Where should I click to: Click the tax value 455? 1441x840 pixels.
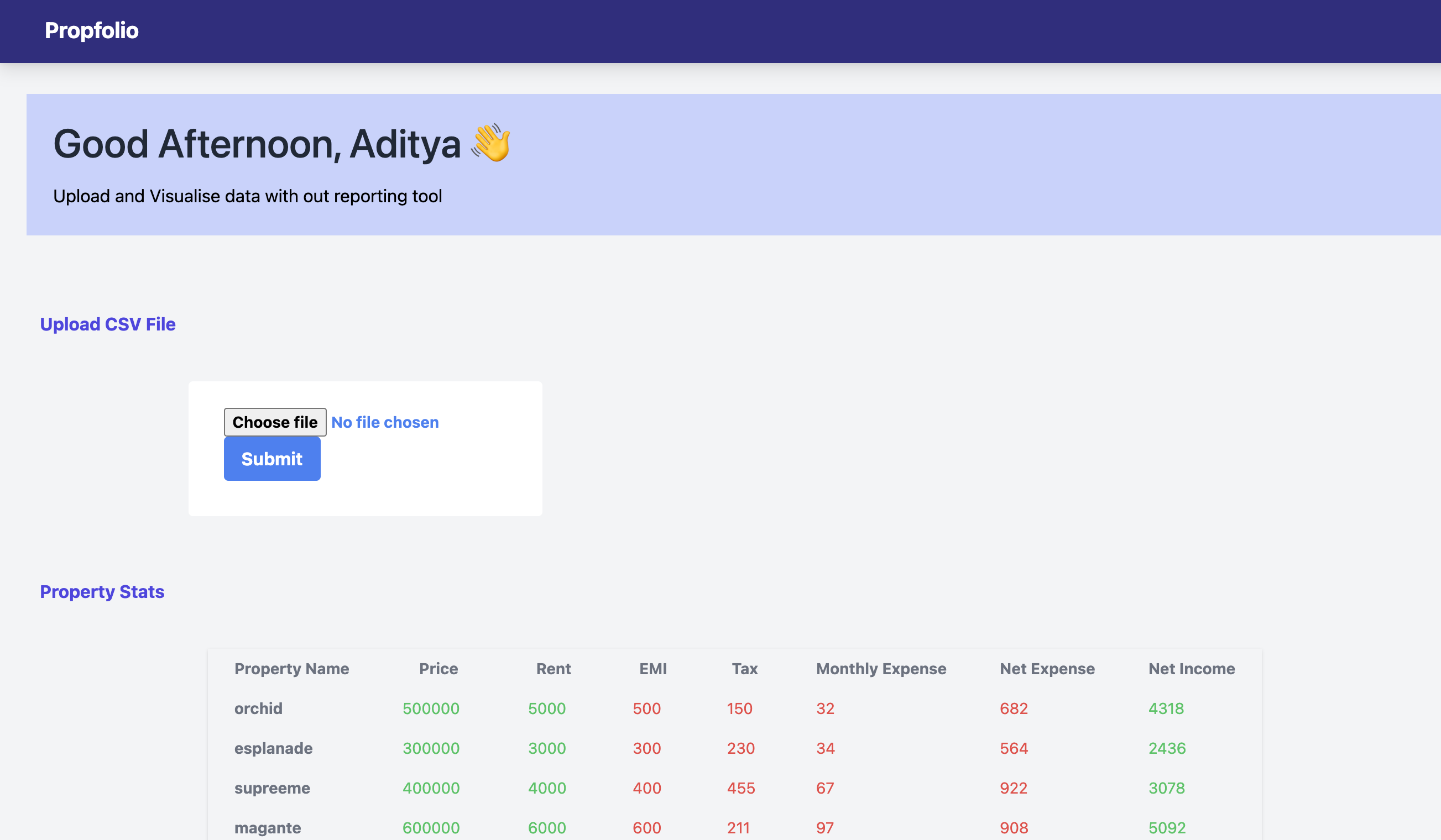coord(741,789)
